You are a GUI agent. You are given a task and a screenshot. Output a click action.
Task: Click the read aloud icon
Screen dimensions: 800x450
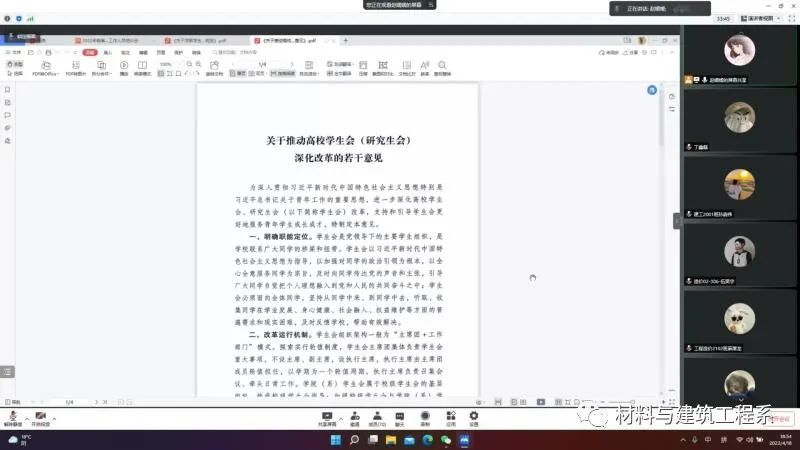424,68
